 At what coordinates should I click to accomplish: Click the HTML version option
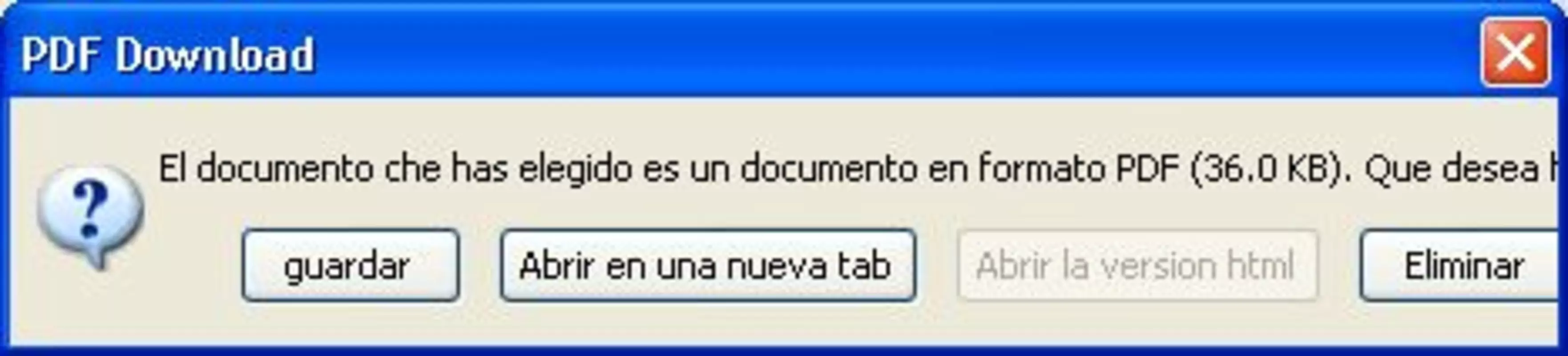pos(1137,265)
